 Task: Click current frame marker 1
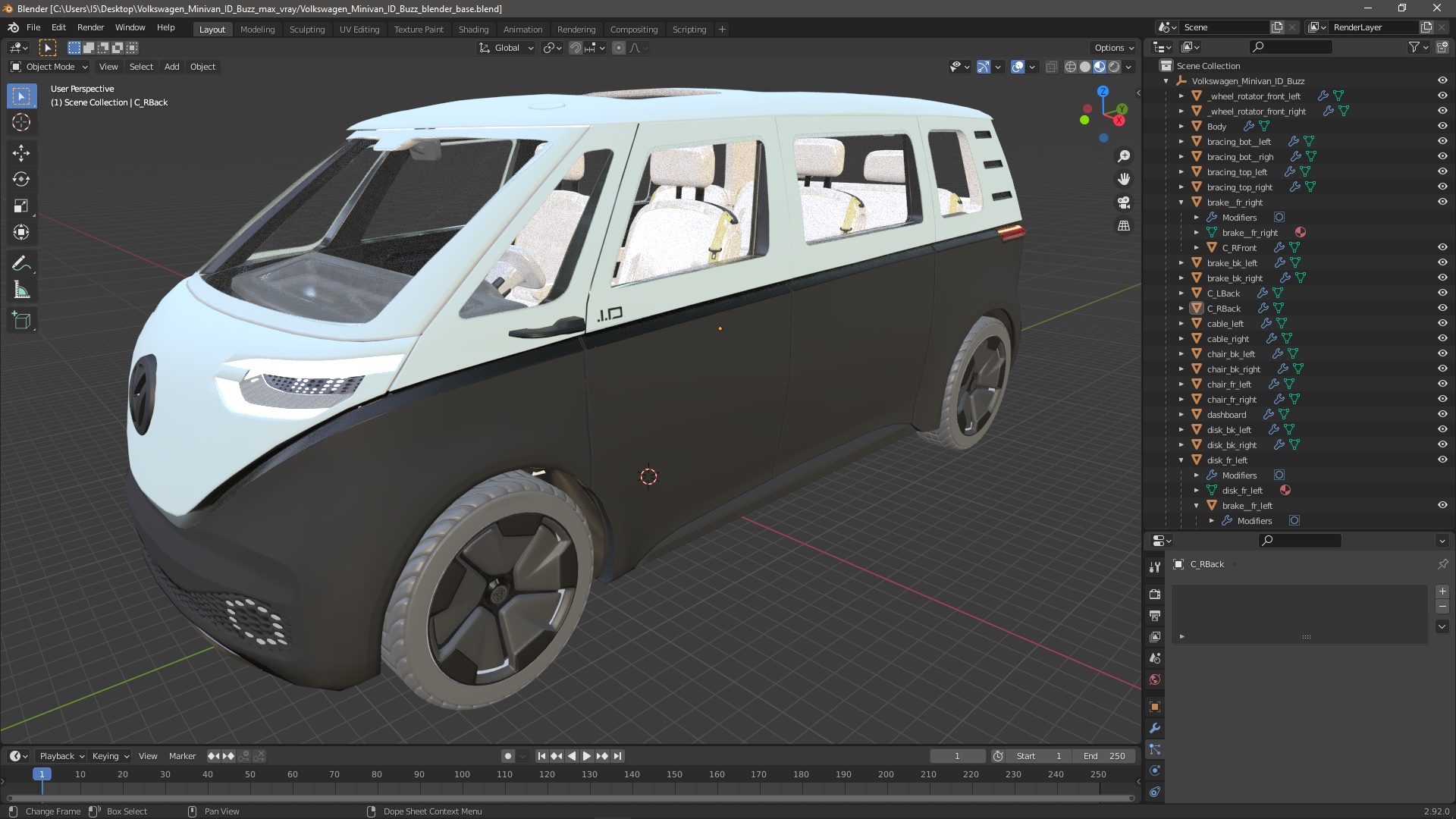(x=42, y=774)
